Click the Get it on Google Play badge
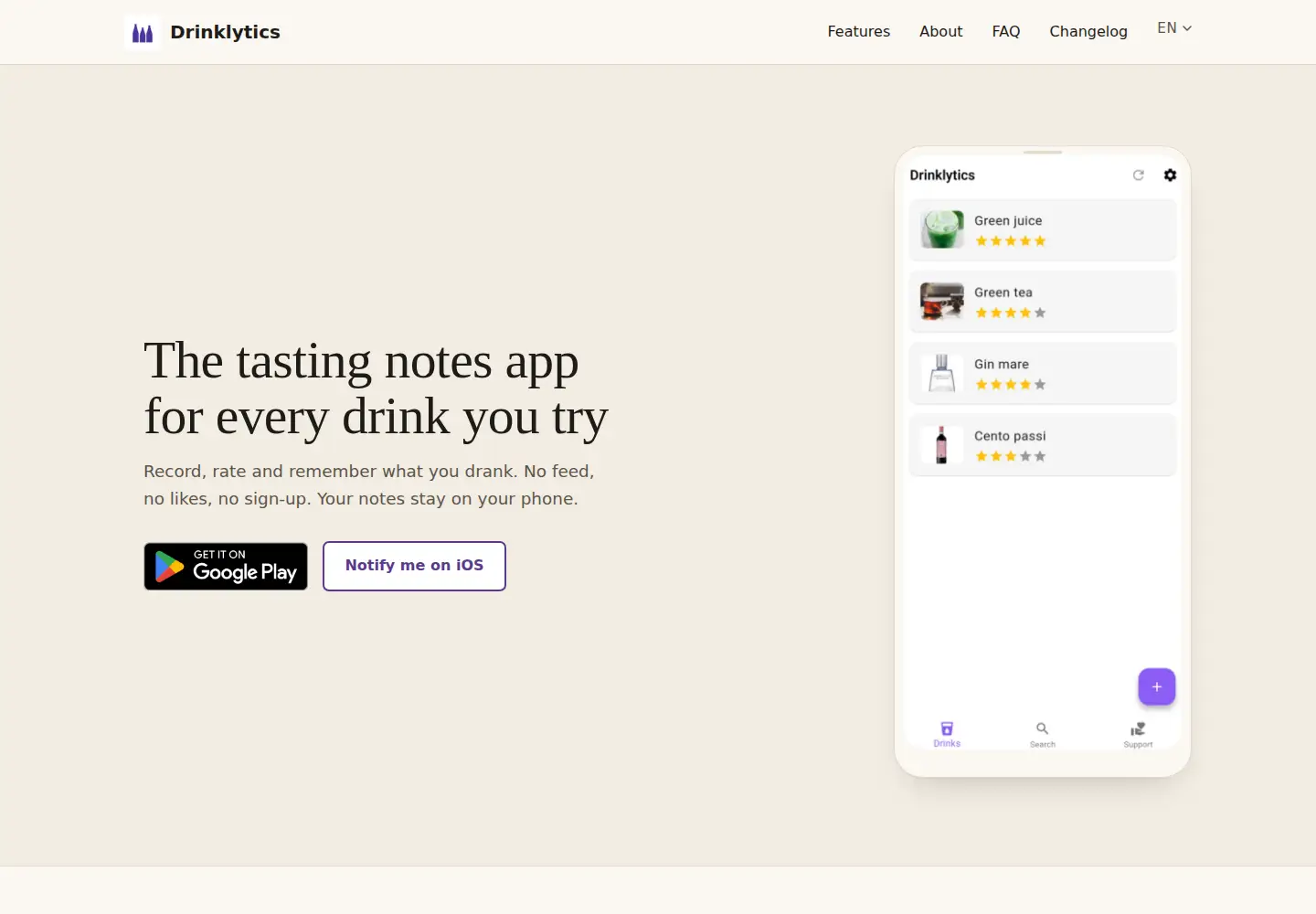The height and width of the screenshot is (914, 1316). click(226, 567)
